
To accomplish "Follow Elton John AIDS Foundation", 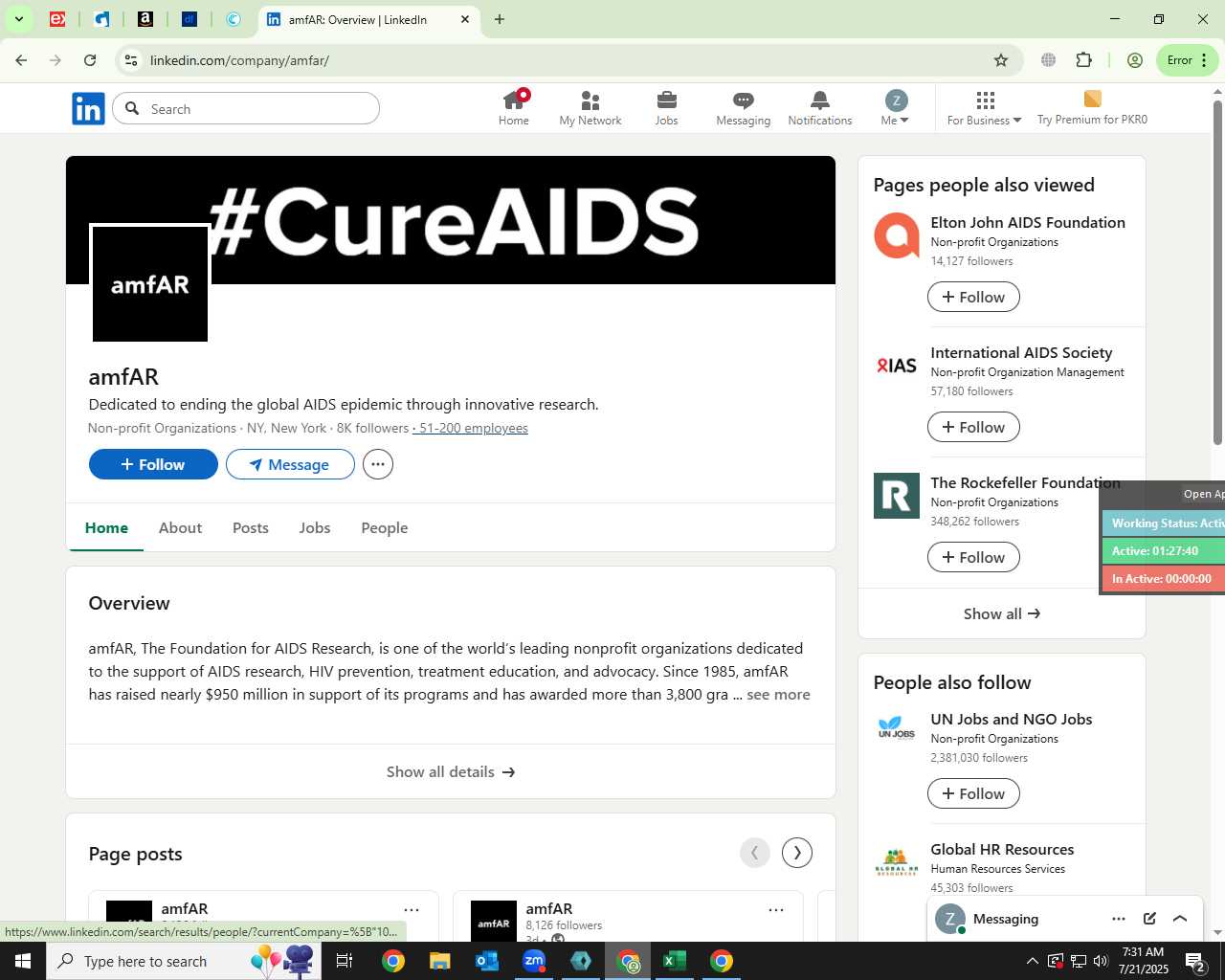I will 973,297.
